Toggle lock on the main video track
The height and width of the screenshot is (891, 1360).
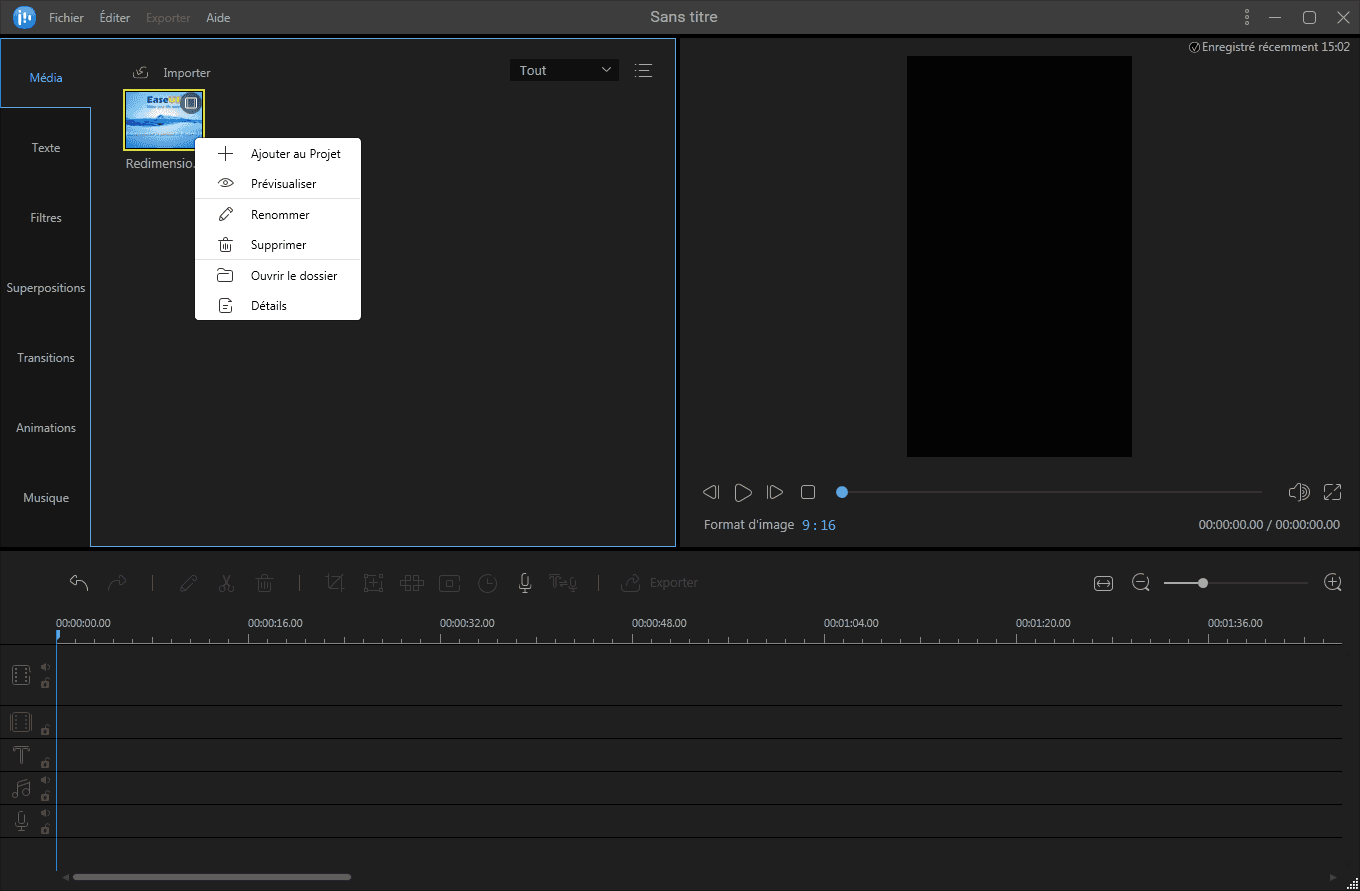point(45,684)
